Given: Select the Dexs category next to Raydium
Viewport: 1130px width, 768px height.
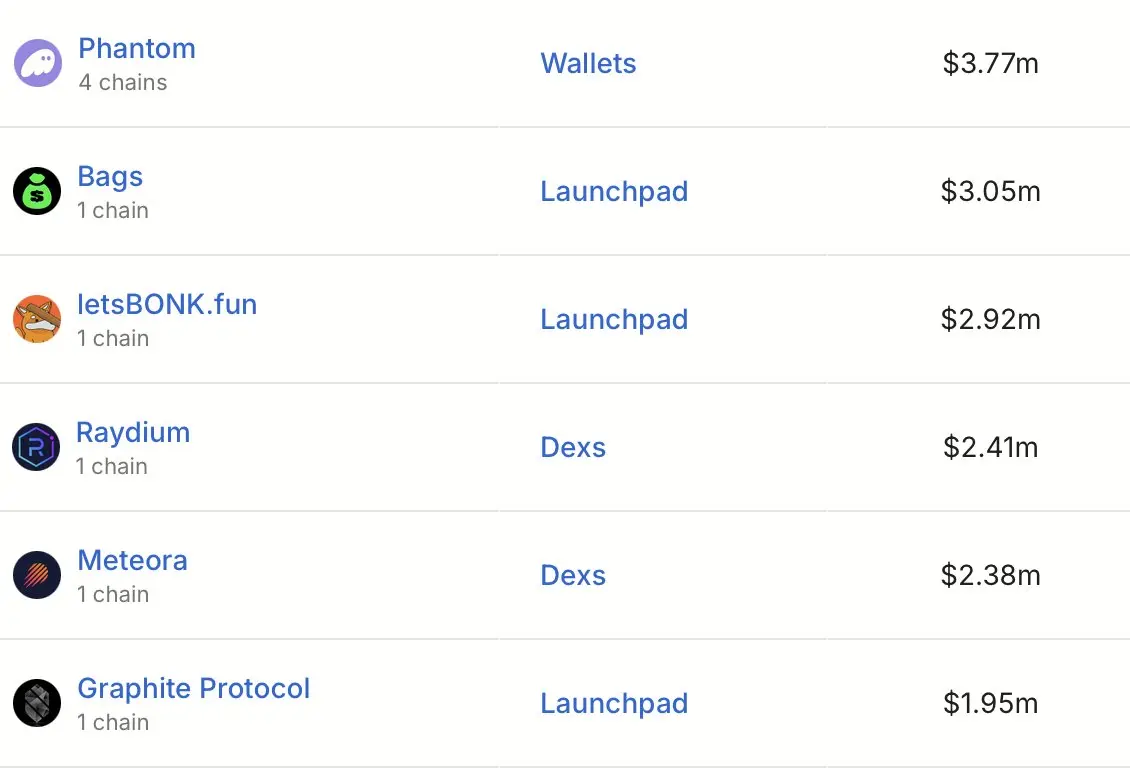Looking at the screenshot, I should click(x=574, y=447).
